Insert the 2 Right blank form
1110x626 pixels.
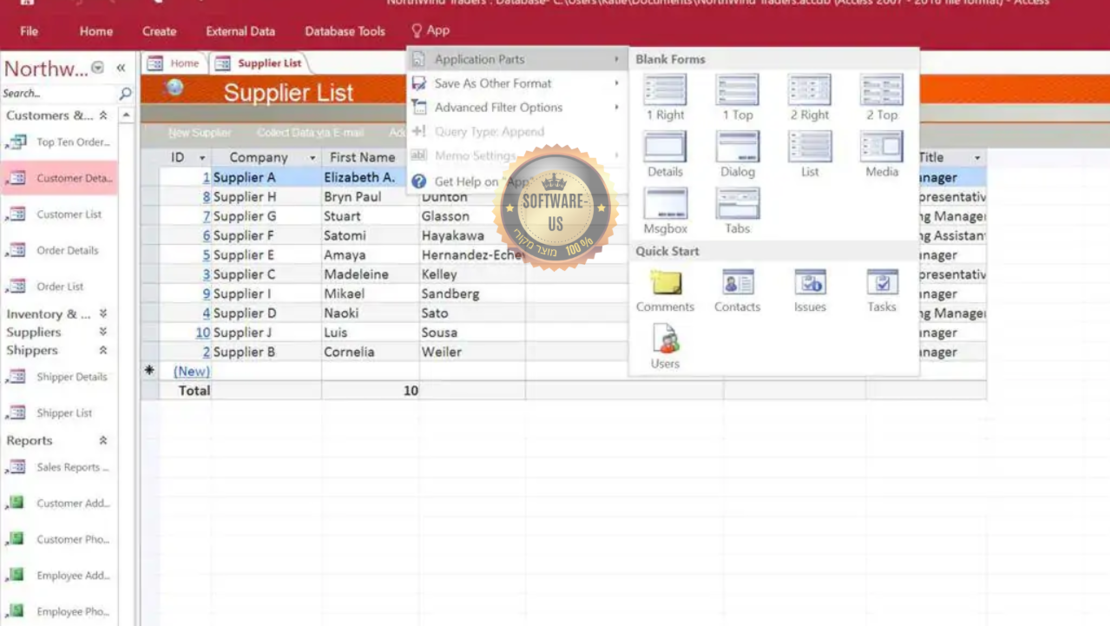point(809,98)
